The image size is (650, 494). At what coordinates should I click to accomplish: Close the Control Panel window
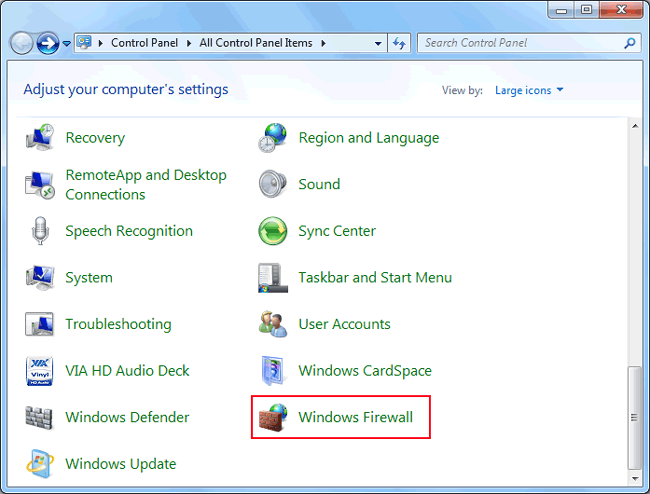(621, 10)
